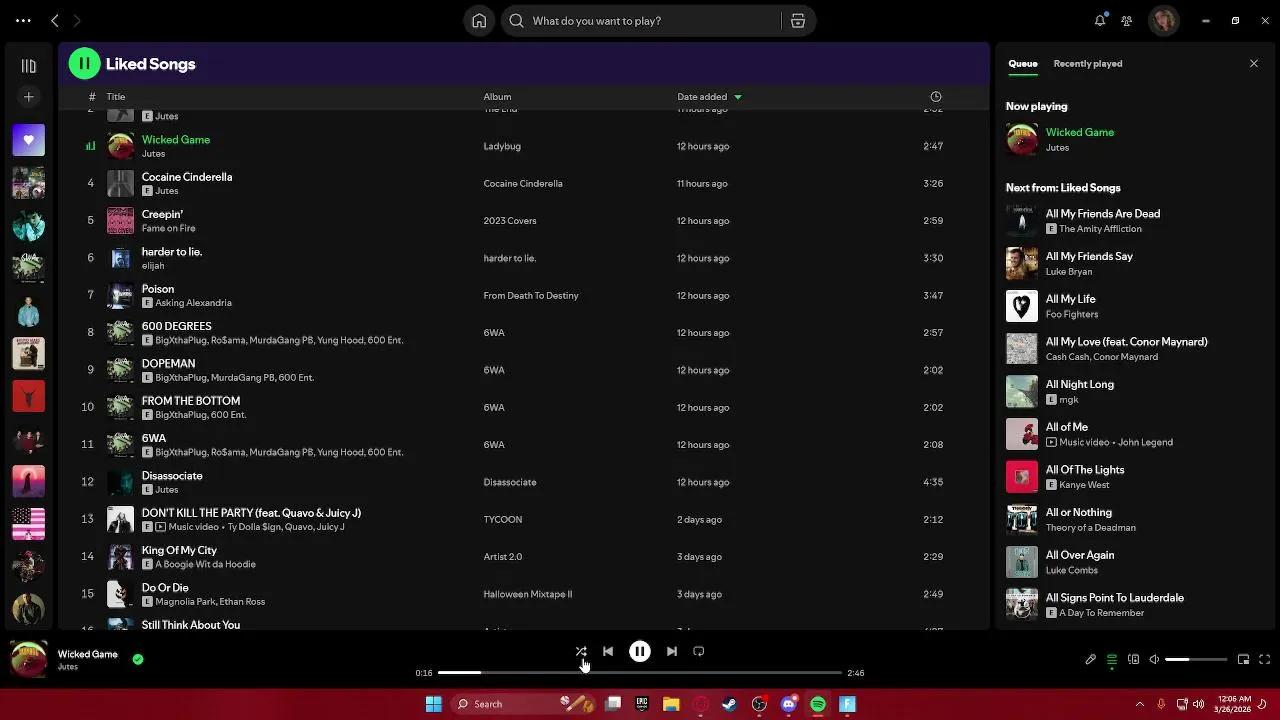This screenshot has height=720, width=1280.
Task: Expand the Your Library sidebar
Action: (28, 66)
